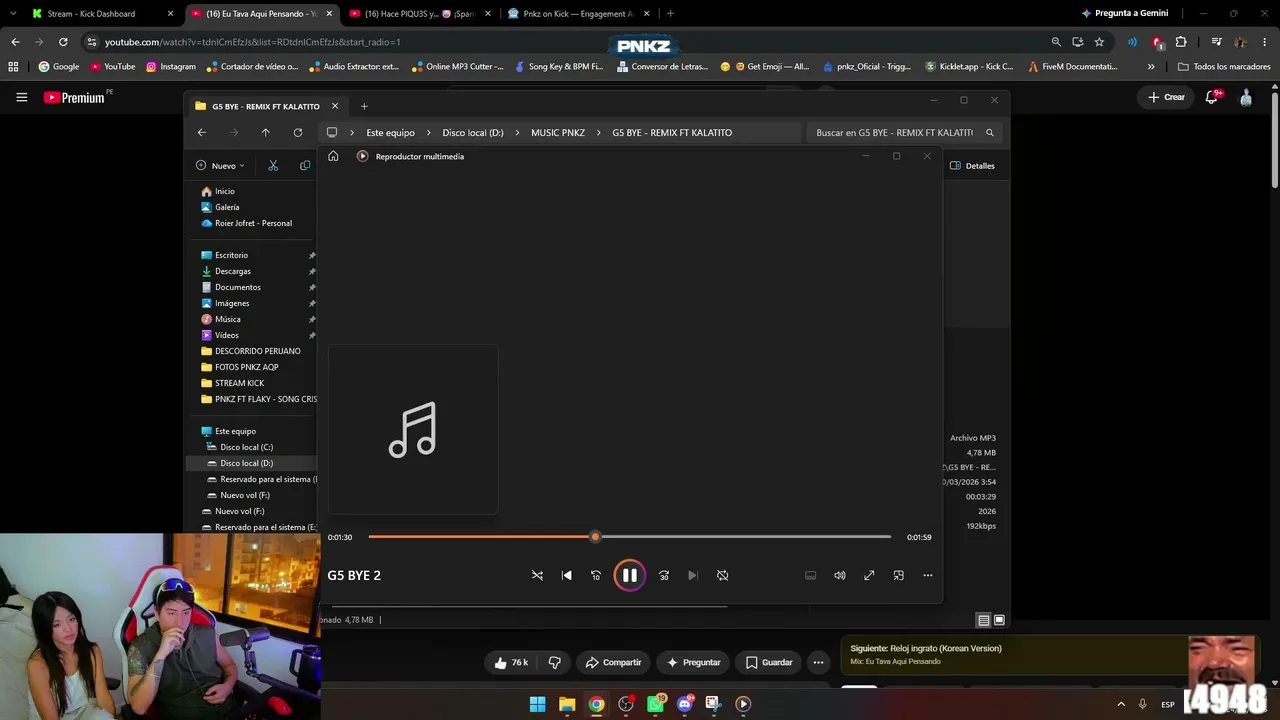Open media player more options menu

click(x=927, y=575)
